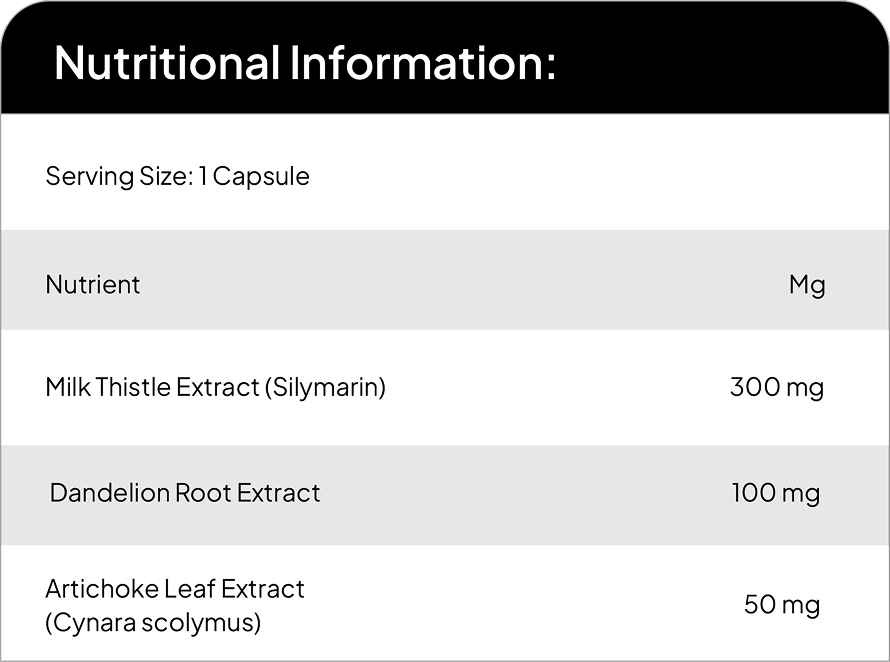
Task: Click the "Serving Size:" label text
Action: (x=118, y=177)
